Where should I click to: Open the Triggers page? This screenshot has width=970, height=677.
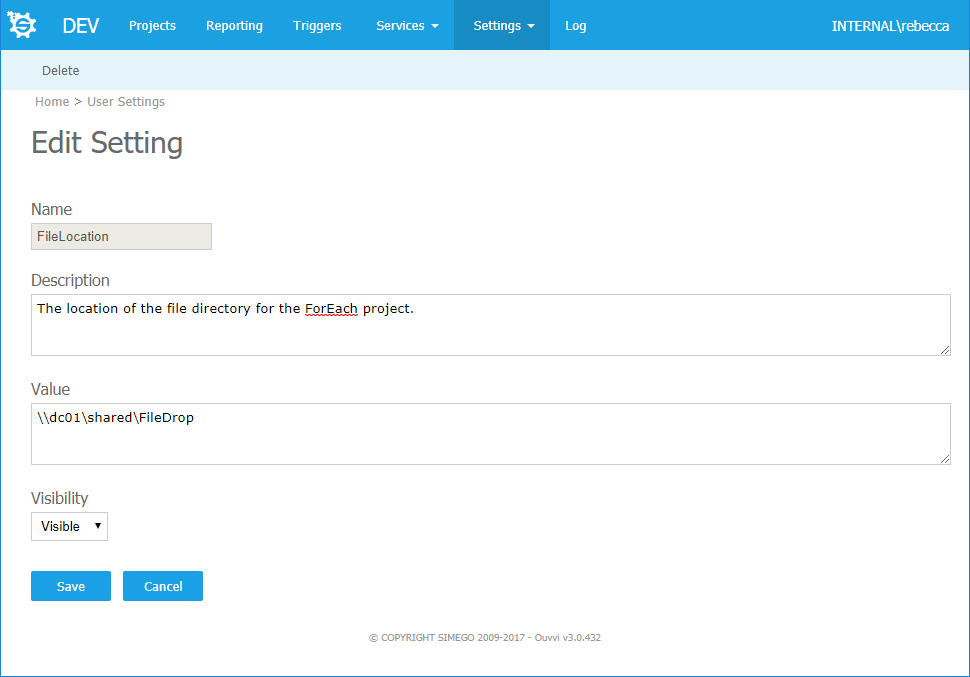coord(317,25)
